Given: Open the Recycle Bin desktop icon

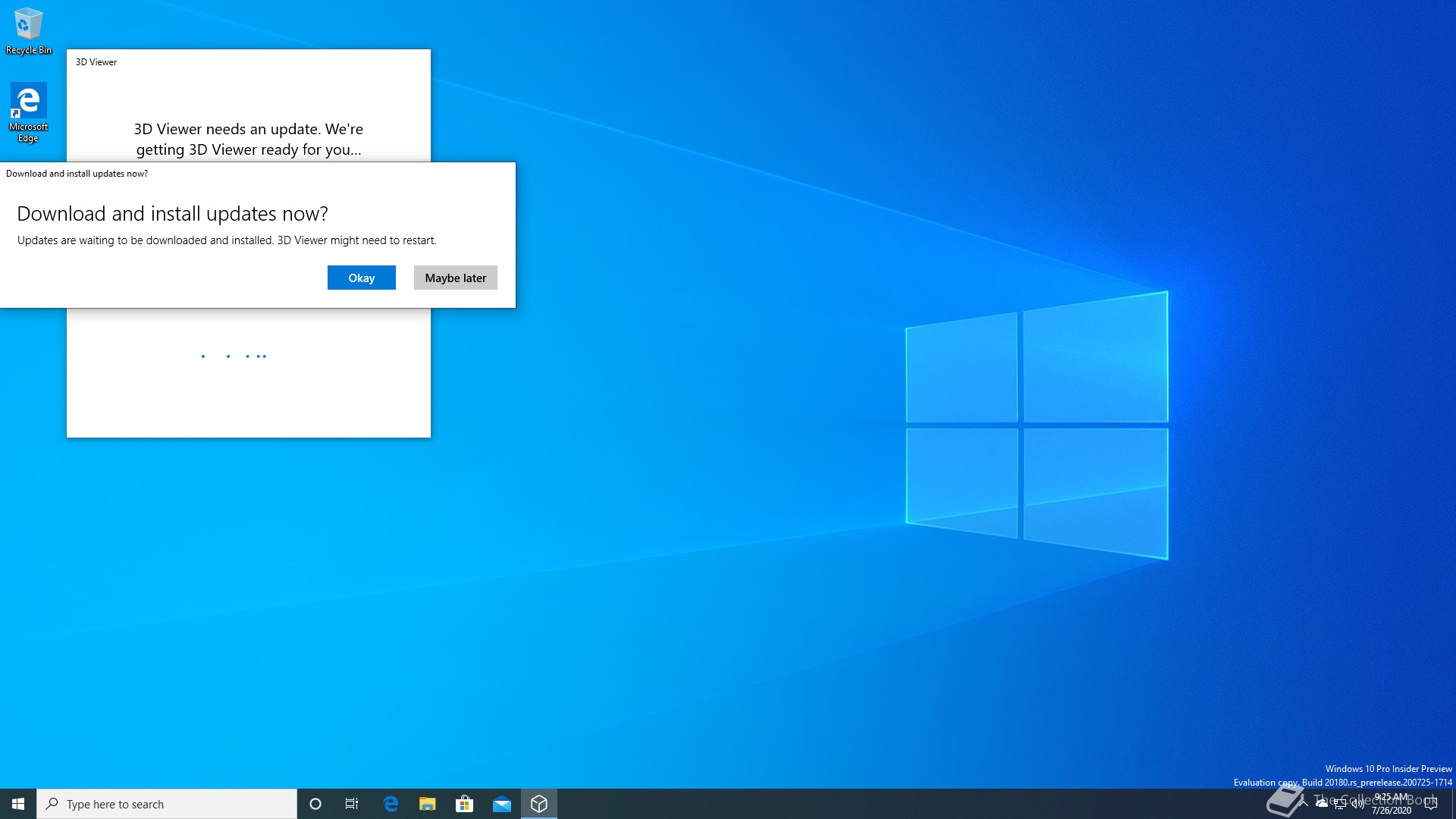Looking at the screenshot, I should (29, 31).
